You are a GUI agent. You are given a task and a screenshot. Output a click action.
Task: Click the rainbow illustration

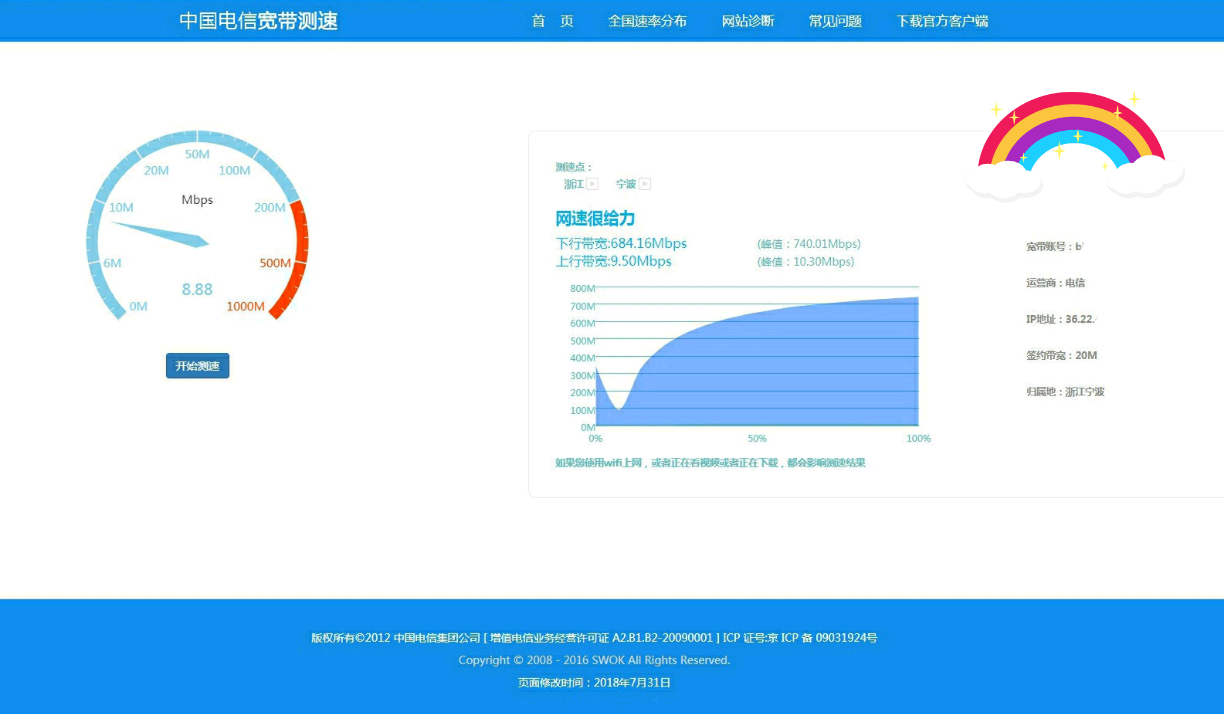pos(1075,145)
